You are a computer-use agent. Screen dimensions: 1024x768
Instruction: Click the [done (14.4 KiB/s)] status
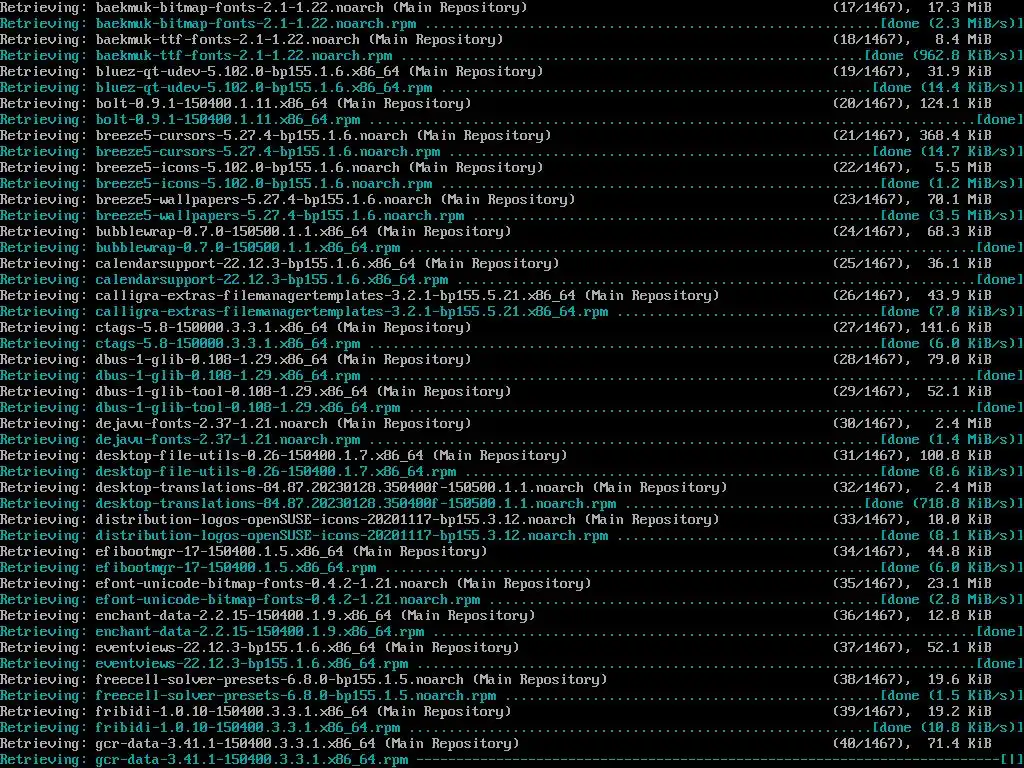coord(948,88)
